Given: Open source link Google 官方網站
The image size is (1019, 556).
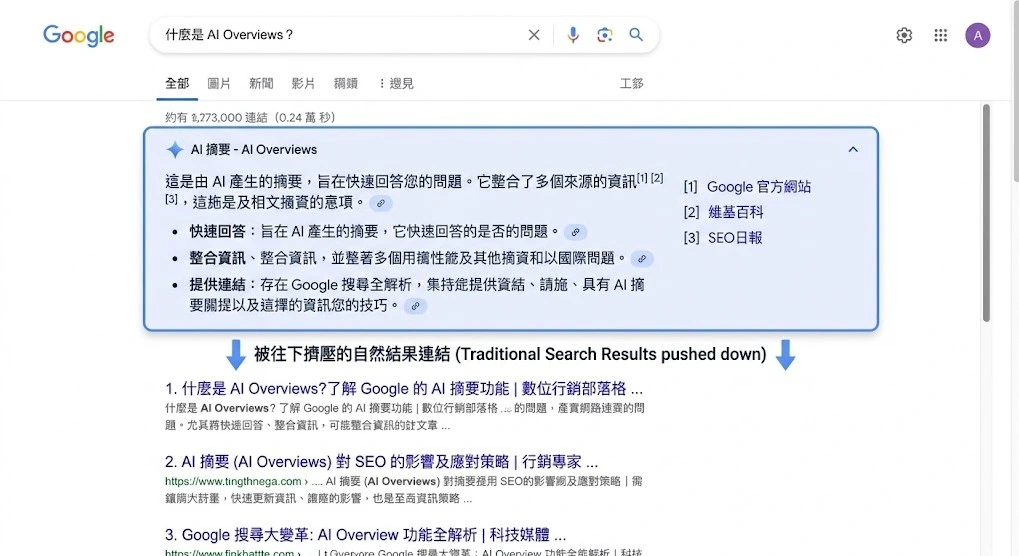Looking at the screenshot, I should tap(759, 187).
